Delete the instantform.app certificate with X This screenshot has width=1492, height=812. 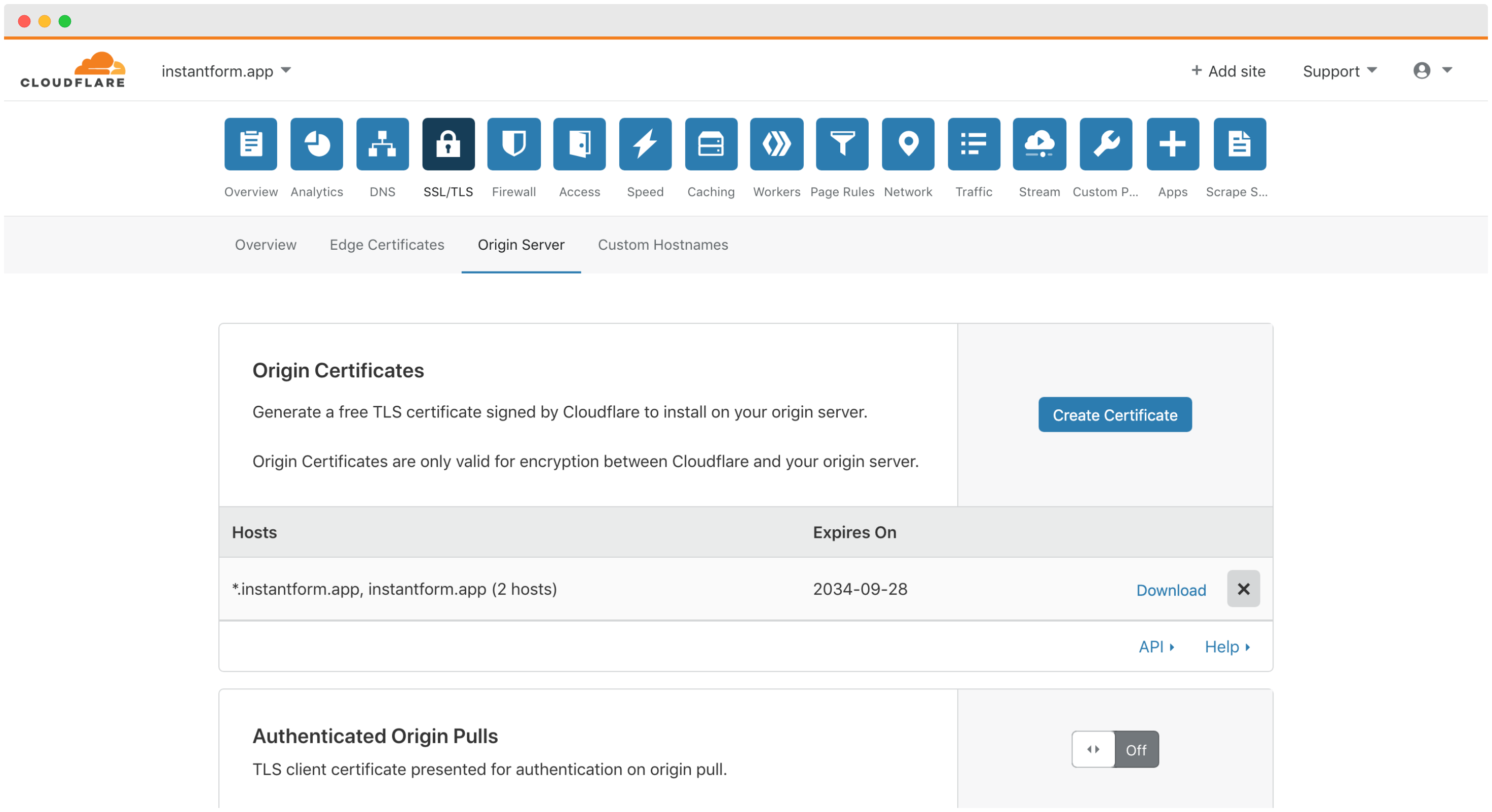coord(1244,589)
